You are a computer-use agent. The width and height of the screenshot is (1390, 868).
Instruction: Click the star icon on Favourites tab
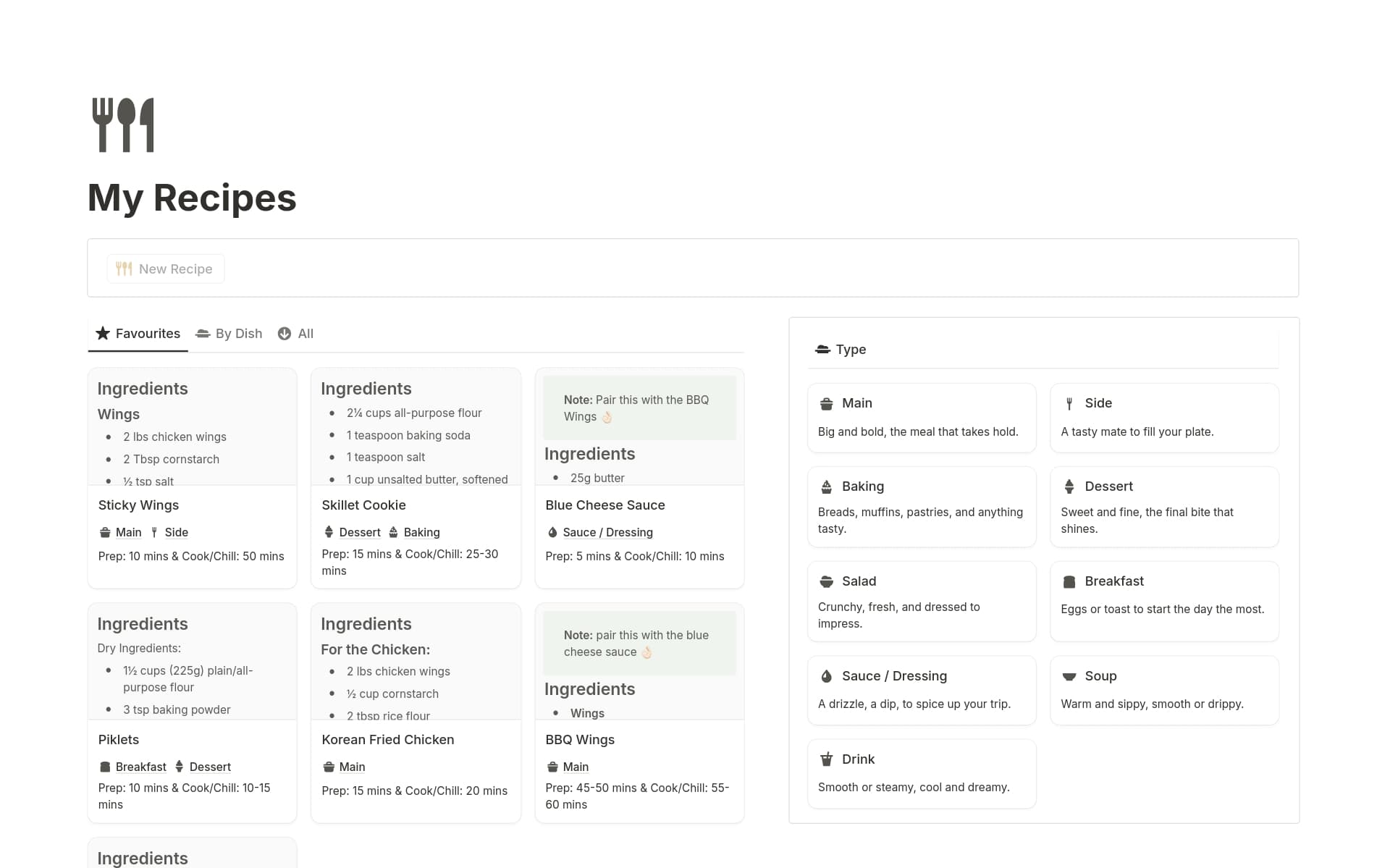point(103,333)
